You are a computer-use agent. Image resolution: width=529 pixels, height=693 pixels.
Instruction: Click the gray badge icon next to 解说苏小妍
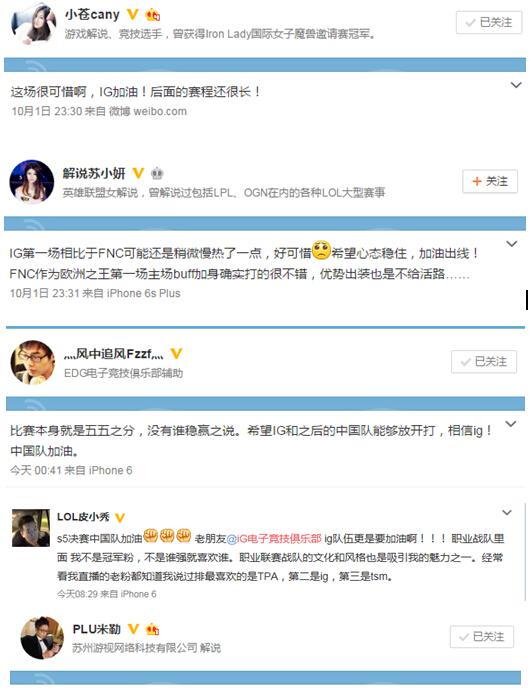pos(157,173)
